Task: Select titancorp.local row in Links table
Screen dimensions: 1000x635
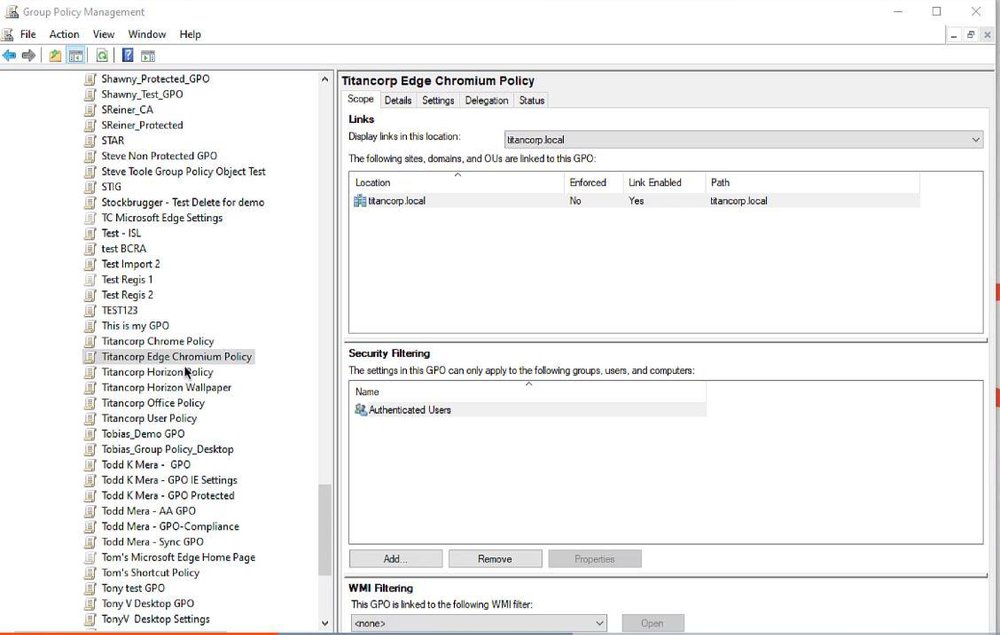Action: [x=635, y=201]
